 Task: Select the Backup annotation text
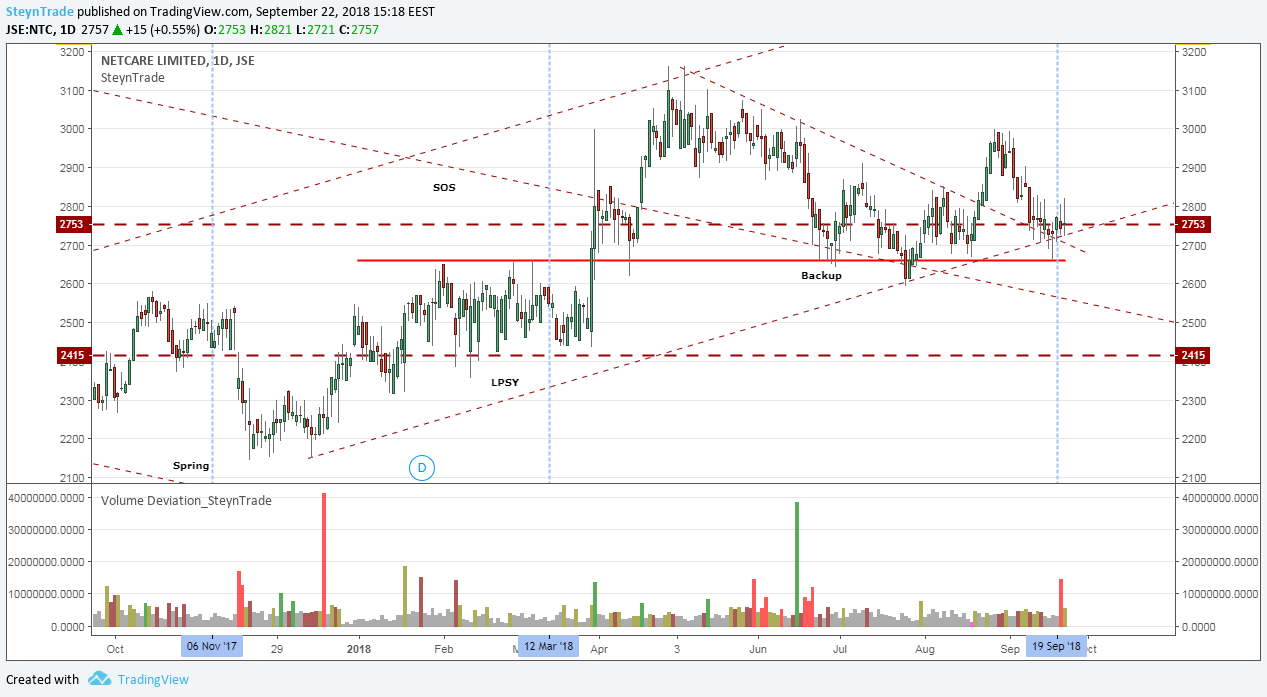[821, 275]
